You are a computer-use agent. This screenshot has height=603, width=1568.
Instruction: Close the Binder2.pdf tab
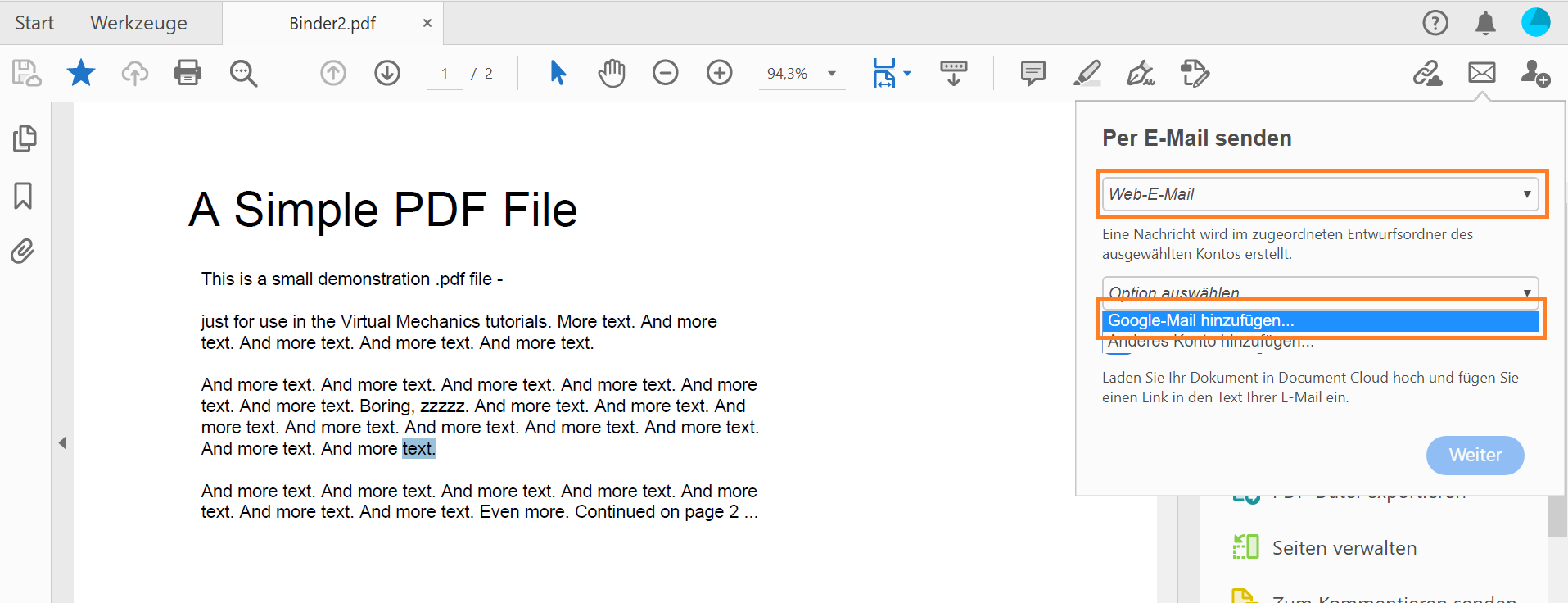(x=427, y=23)
